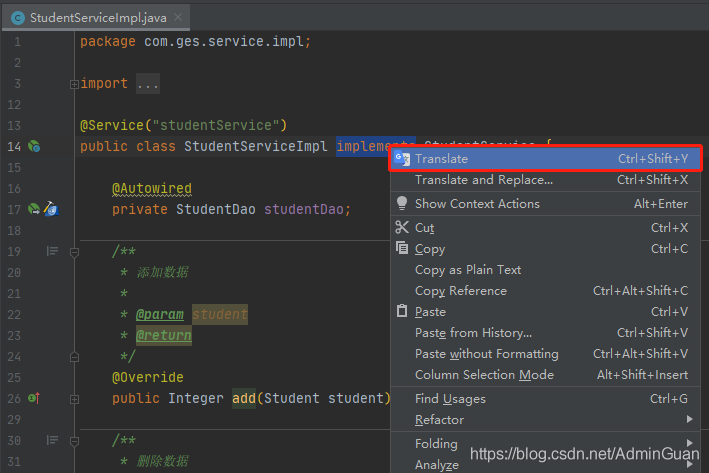
Task: Click the autowired bean gutter icon on line 17
Action: (34, 209)
